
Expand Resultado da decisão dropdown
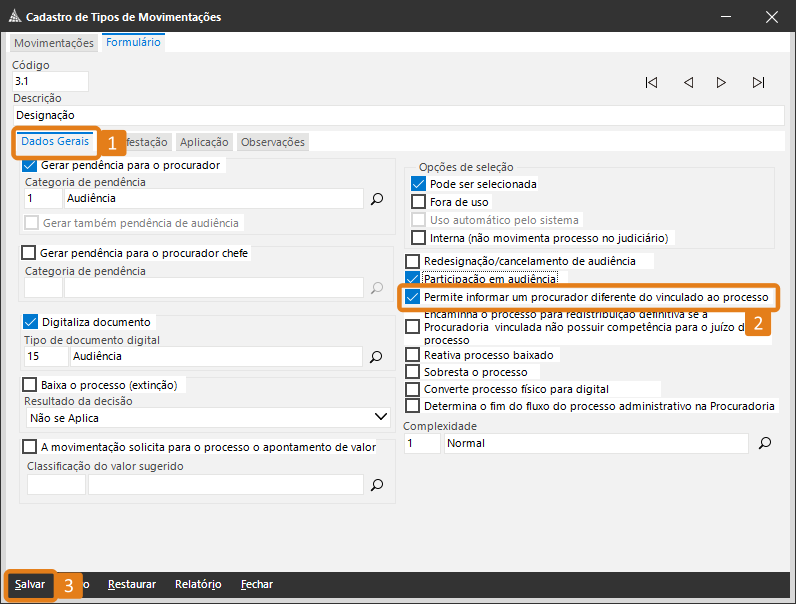point(380,417)
